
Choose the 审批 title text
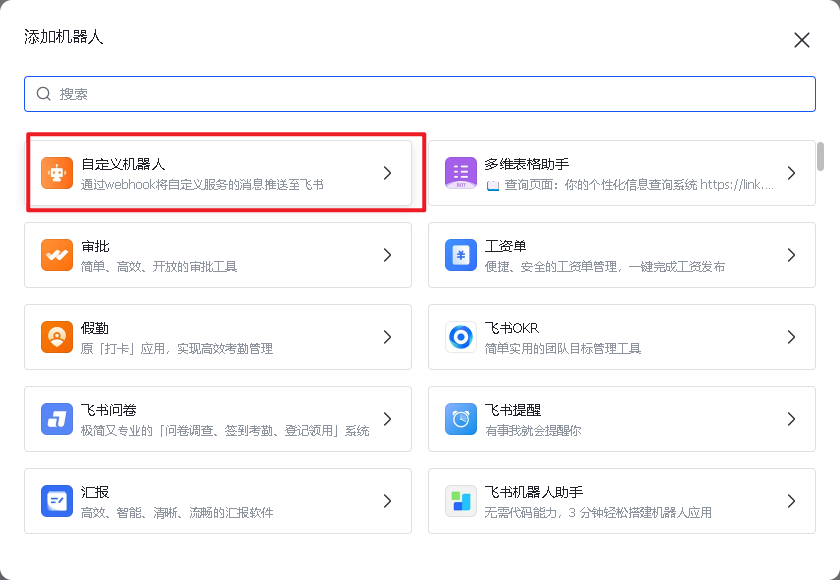(95, 246)
